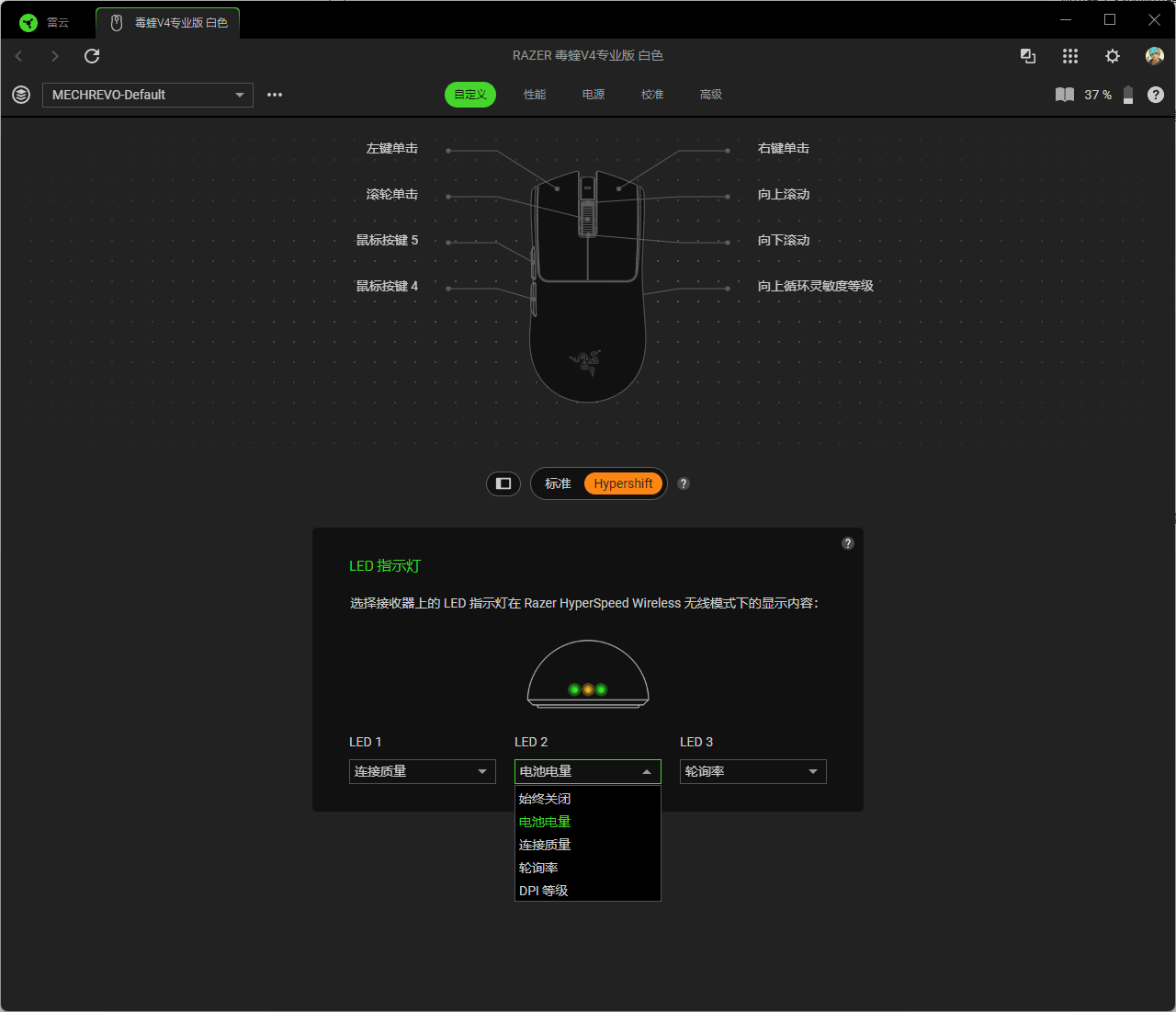Image resolution: width=1176 pixels, height=1012 pixels.
Task: Select the 毒蝰V4专业版 白色 device tab
Action: coord(168,22)
